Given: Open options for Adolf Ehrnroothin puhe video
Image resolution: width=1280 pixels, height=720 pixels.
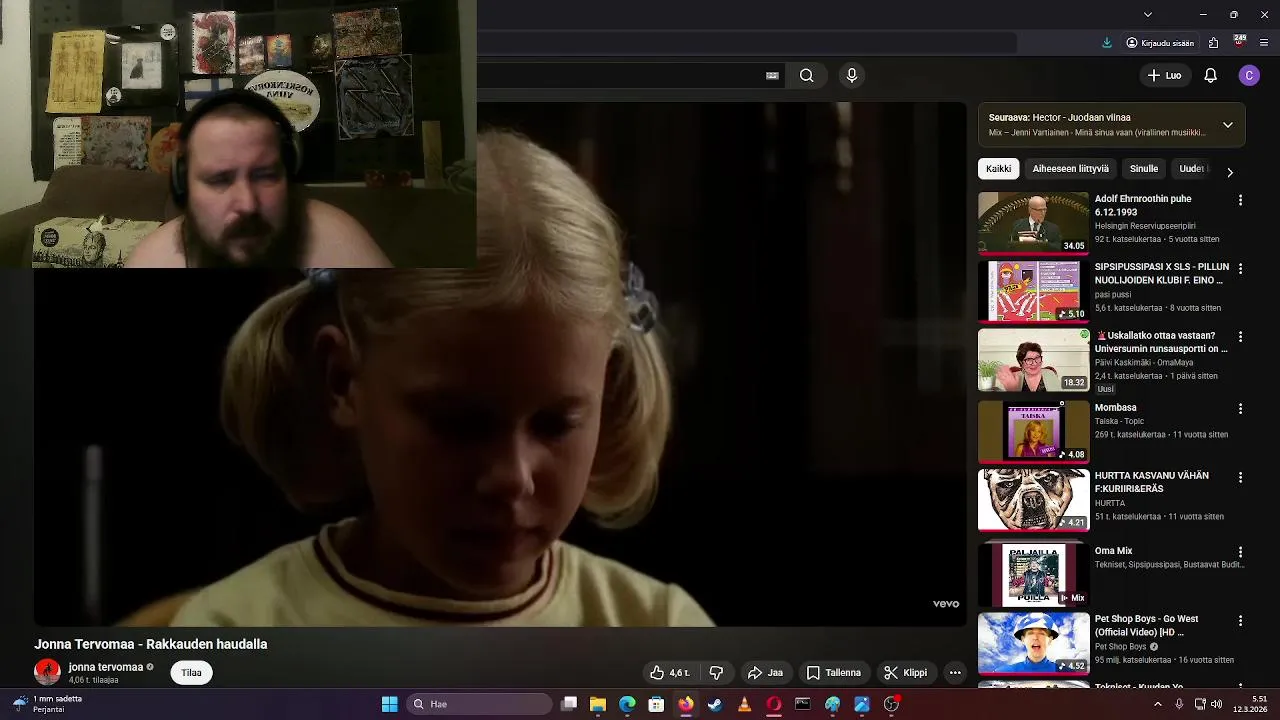Looking at the screenshot, I should [x=1240, y=200].
